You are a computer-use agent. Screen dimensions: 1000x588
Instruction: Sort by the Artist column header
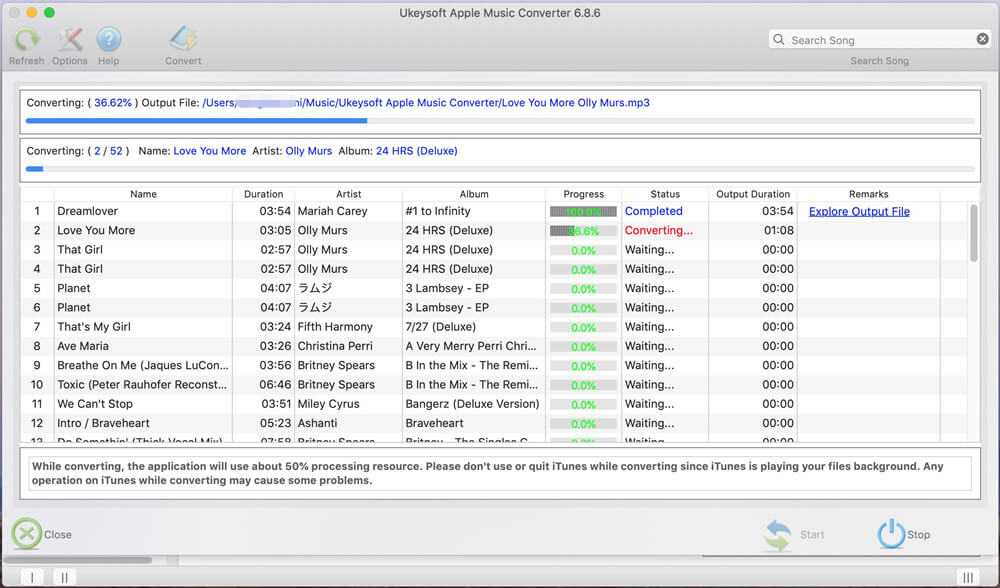tap(348, 194)
